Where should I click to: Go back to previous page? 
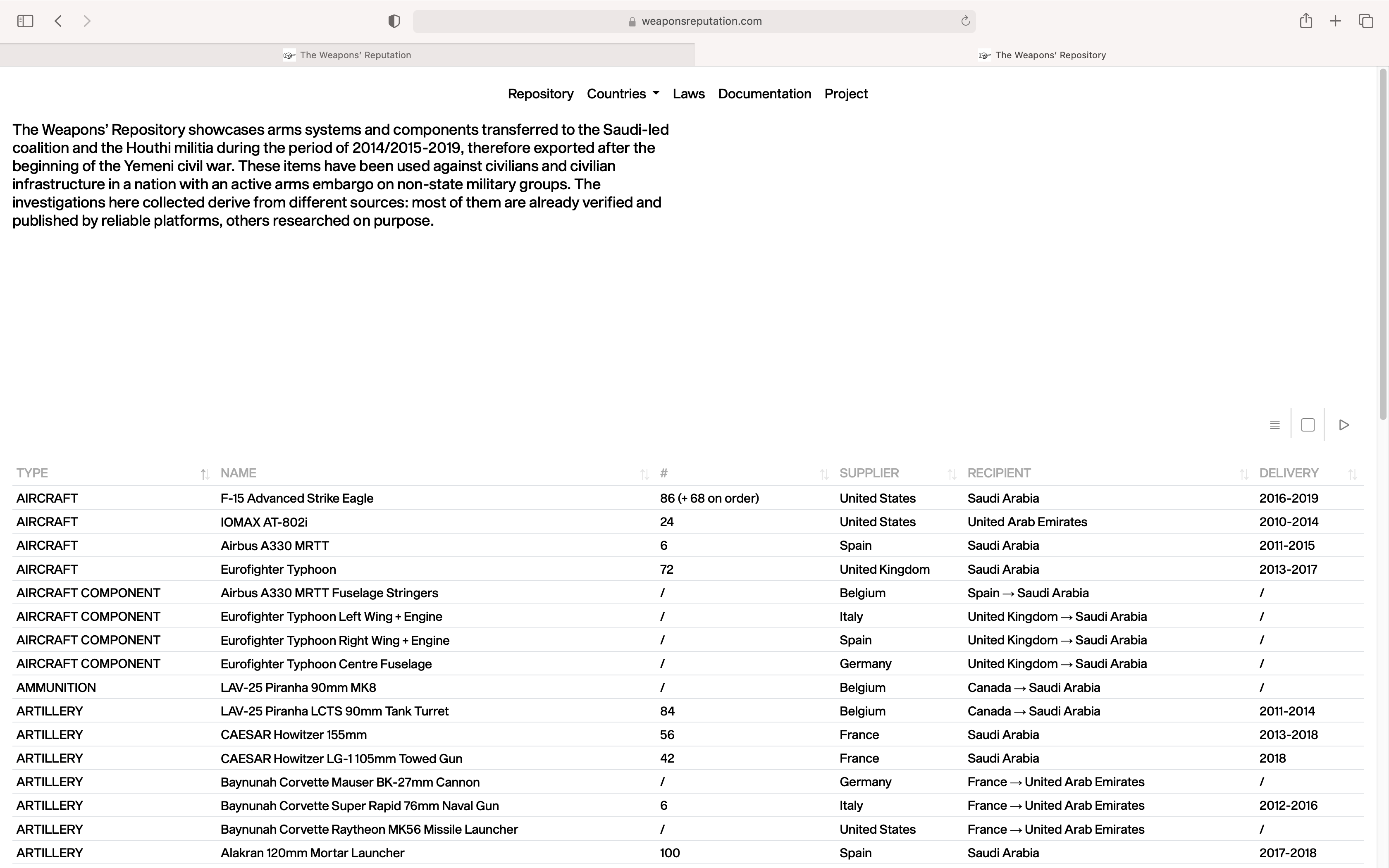coord(58,21)
